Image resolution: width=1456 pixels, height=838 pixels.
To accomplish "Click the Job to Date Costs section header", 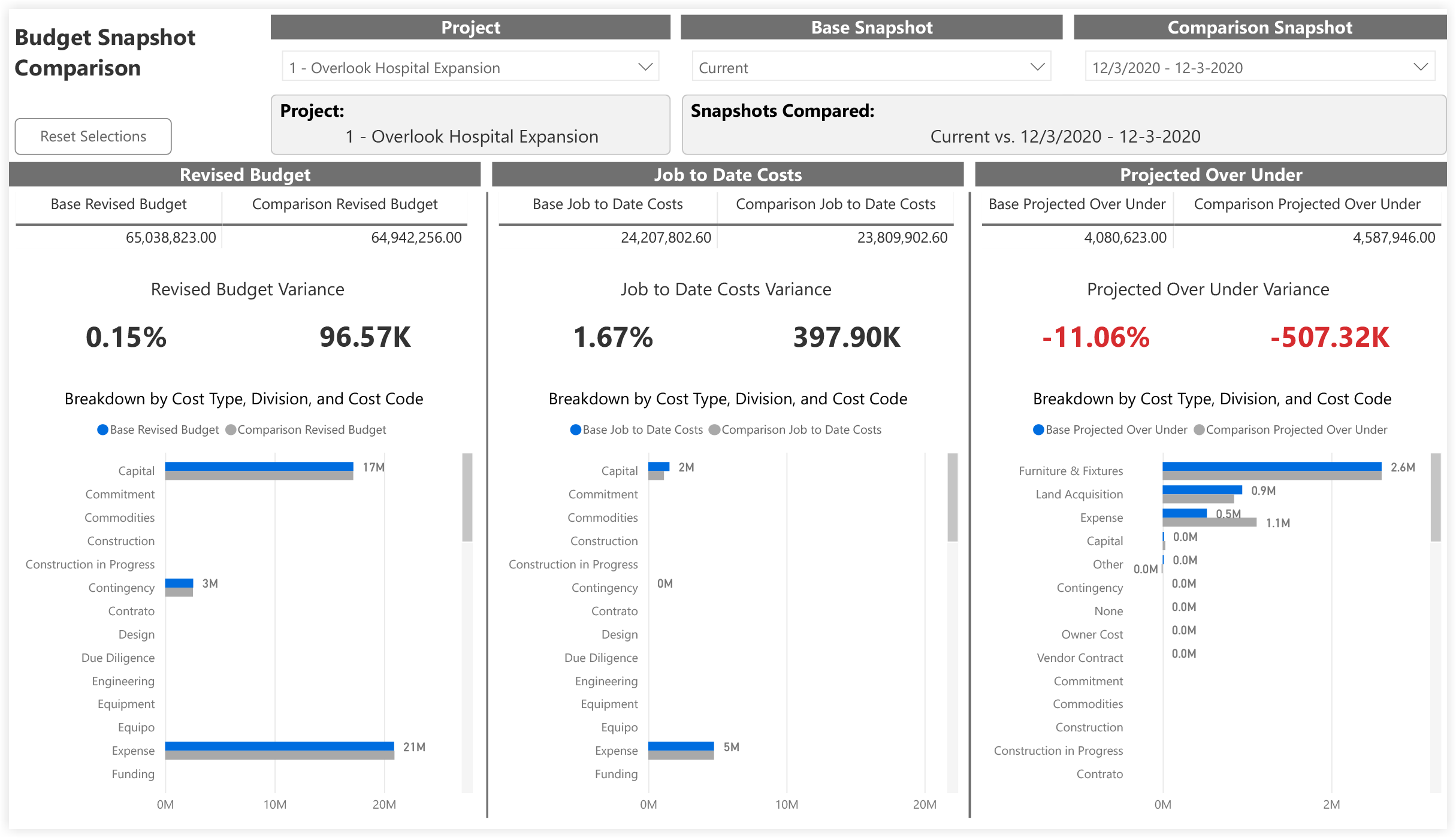I will (727, 174).
